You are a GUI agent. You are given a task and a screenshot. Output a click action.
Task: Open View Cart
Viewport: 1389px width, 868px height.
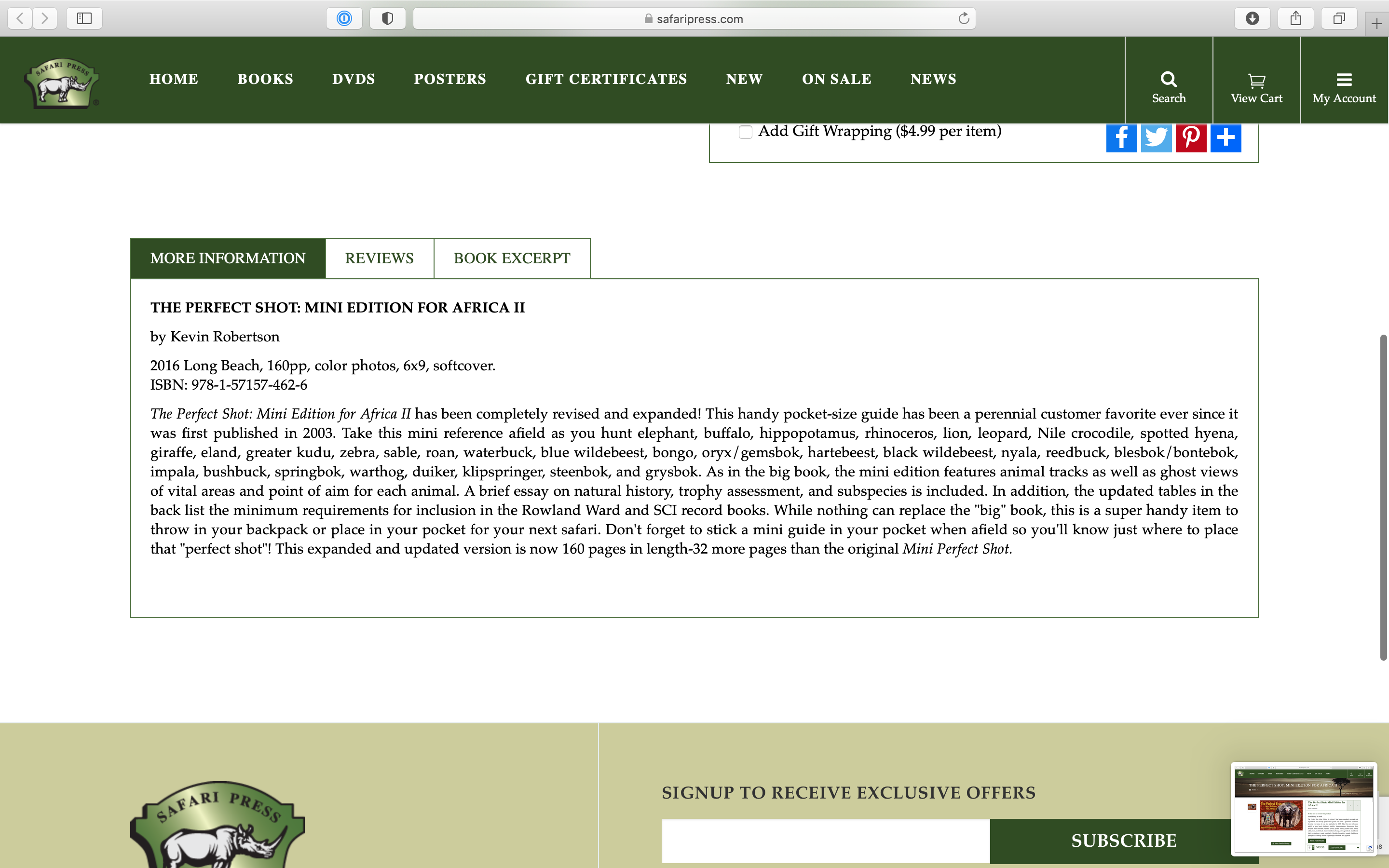tap(1256, 87)
